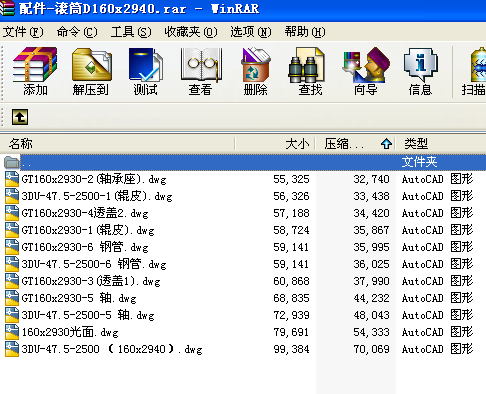Select the parent folder '..' icon
The width and height of the screenshot is (486, 394).
[x=12, y=162]
